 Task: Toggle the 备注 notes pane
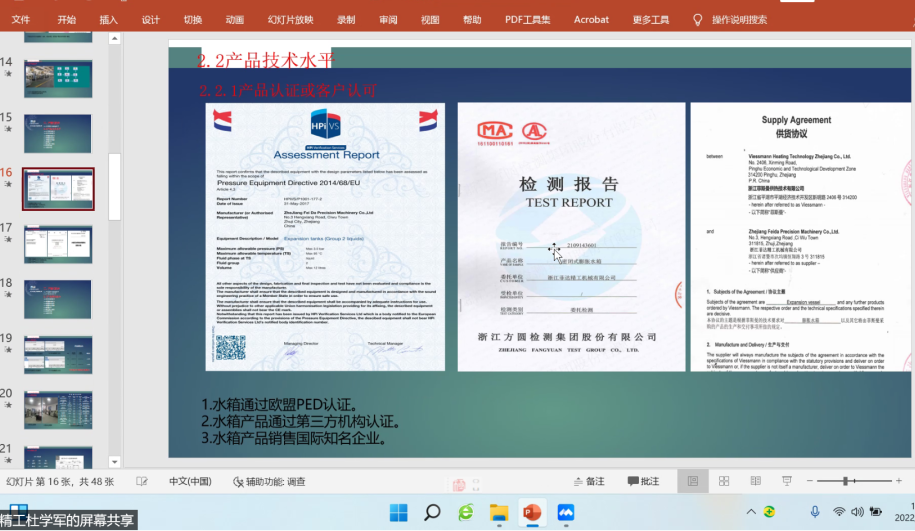[589, 481]
